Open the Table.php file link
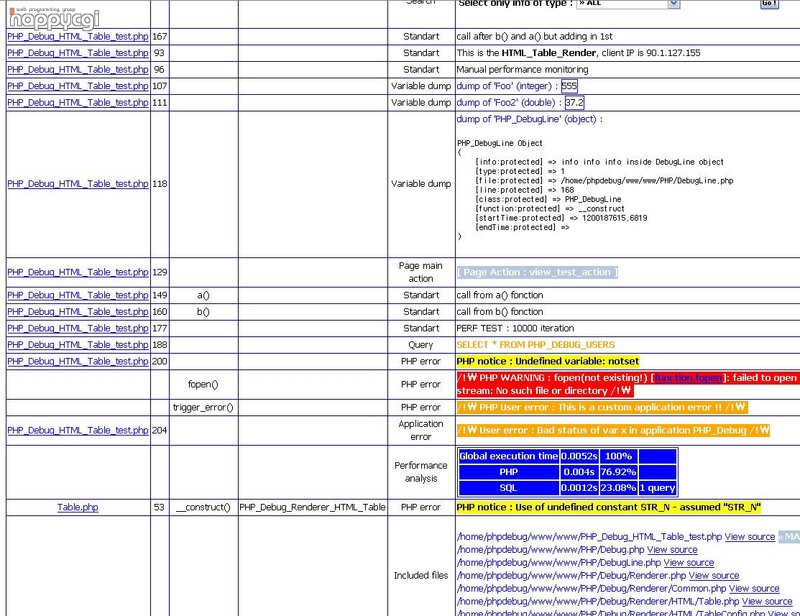 pos(78,507)
